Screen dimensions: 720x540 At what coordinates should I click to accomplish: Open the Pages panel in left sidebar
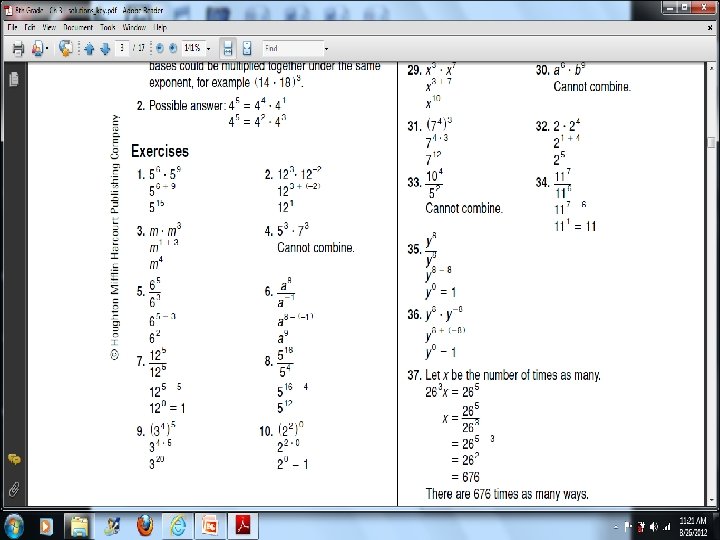point(14,79)
